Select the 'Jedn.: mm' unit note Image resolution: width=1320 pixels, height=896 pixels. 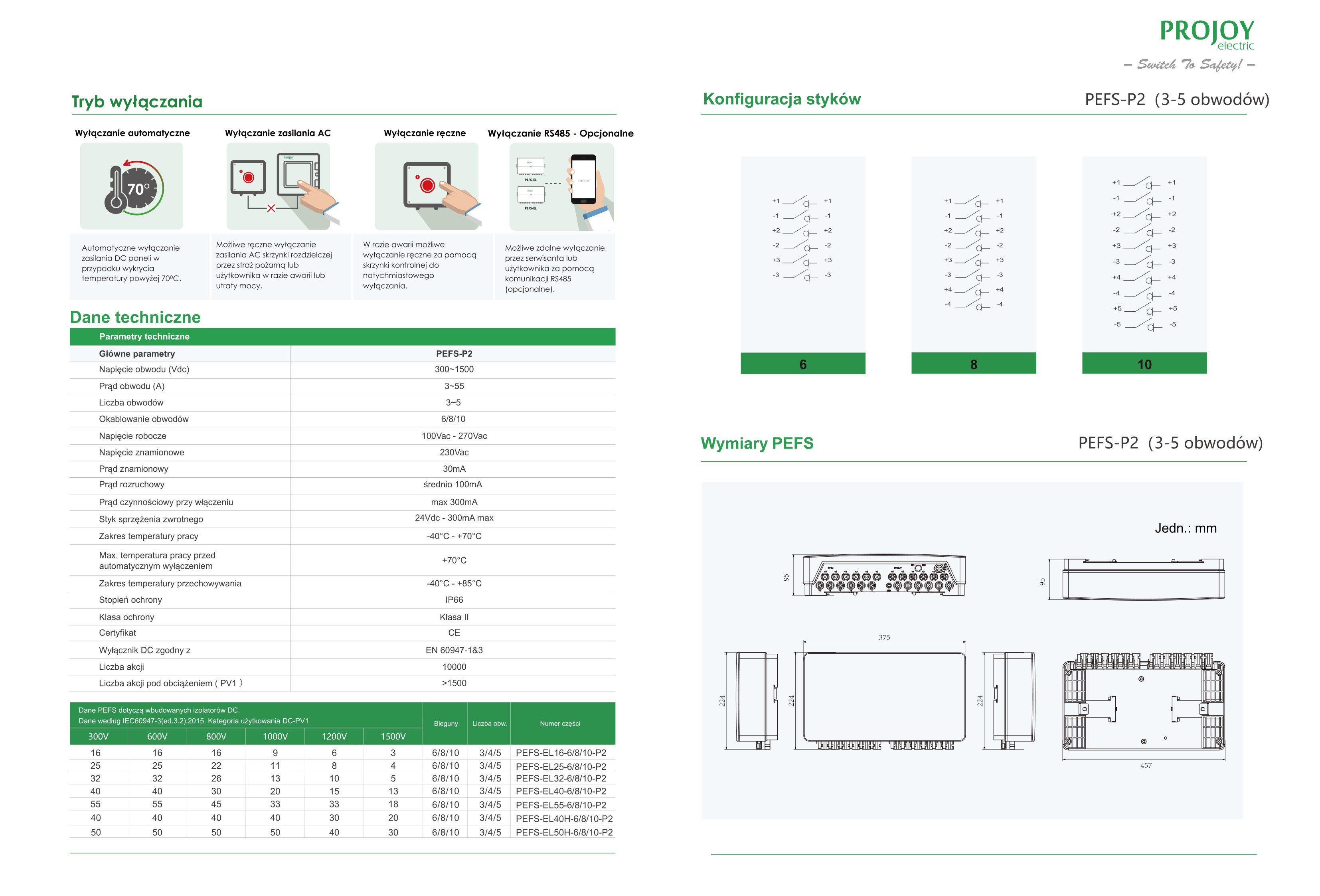tap(1186, 528)
